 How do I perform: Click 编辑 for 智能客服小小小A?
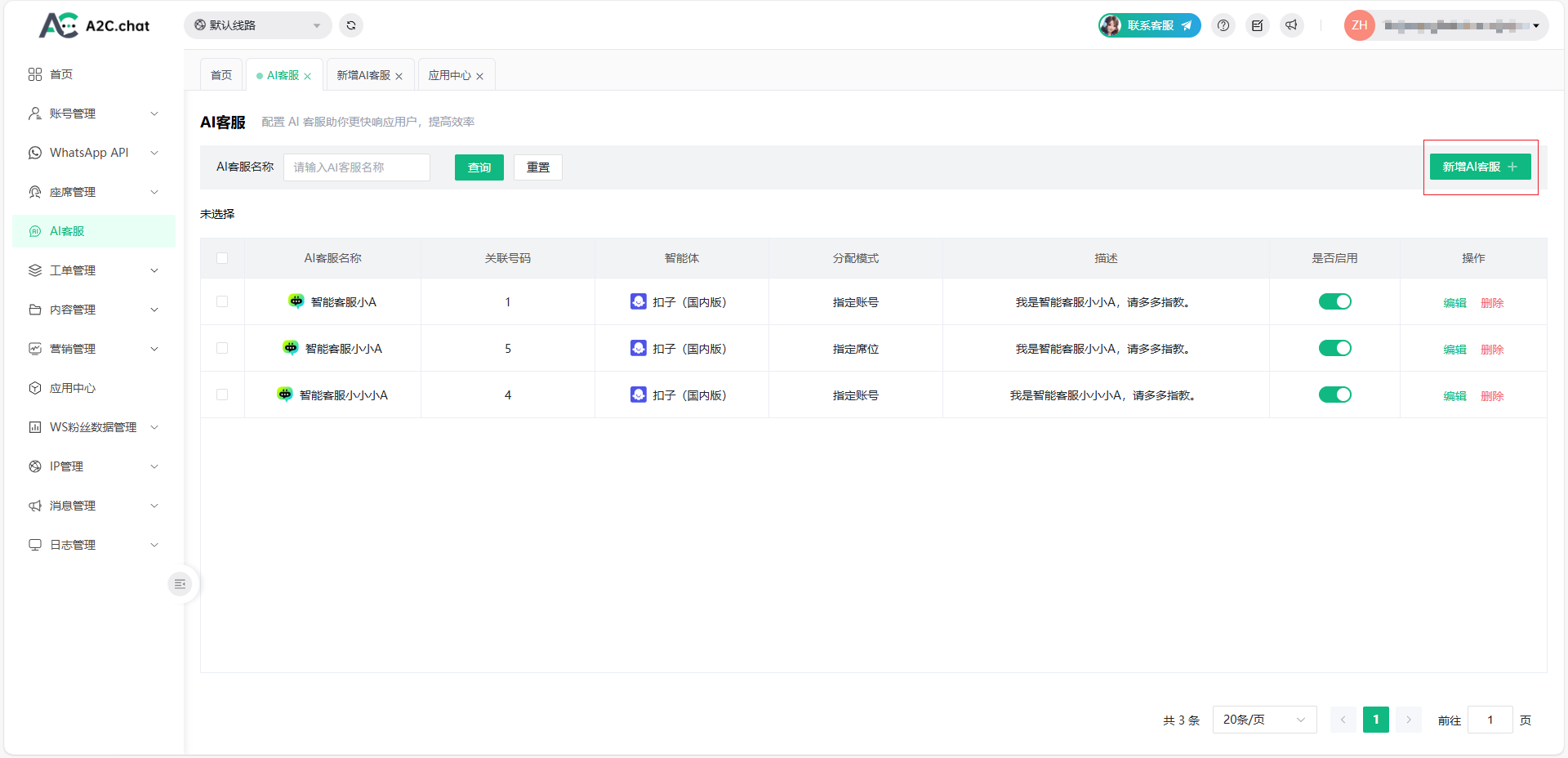[1454, 395]
